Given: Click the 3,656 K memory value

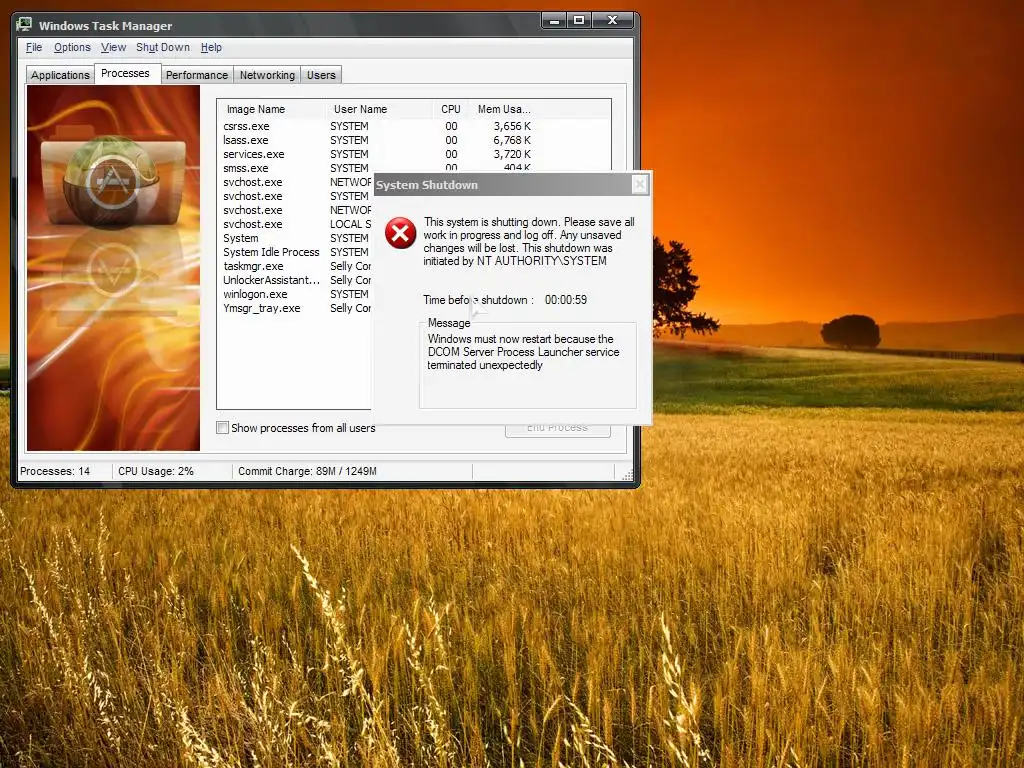Looking at the screenshot, I should (x=512, y=126).
